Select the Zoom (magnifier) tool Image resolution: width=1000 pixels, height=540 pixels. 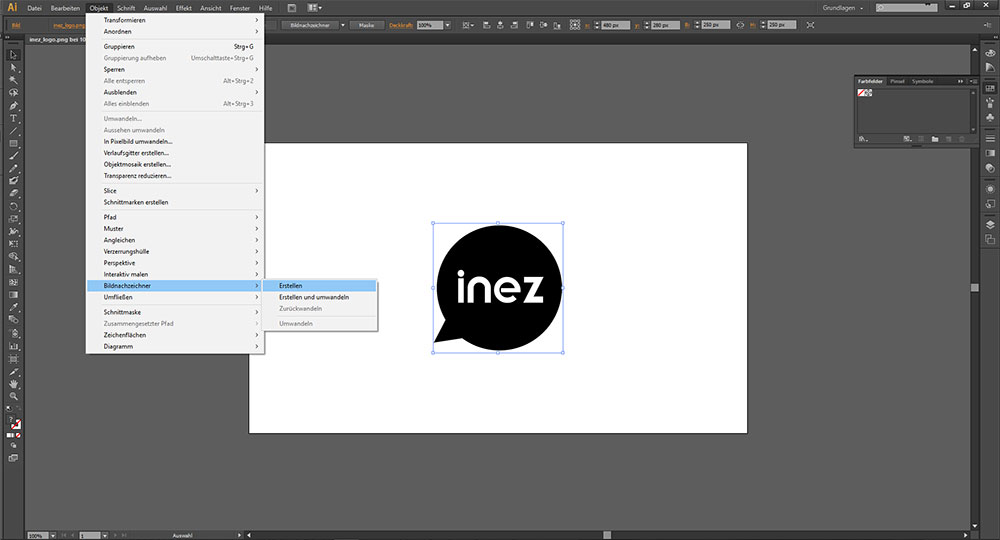click(x=13, y=397)
